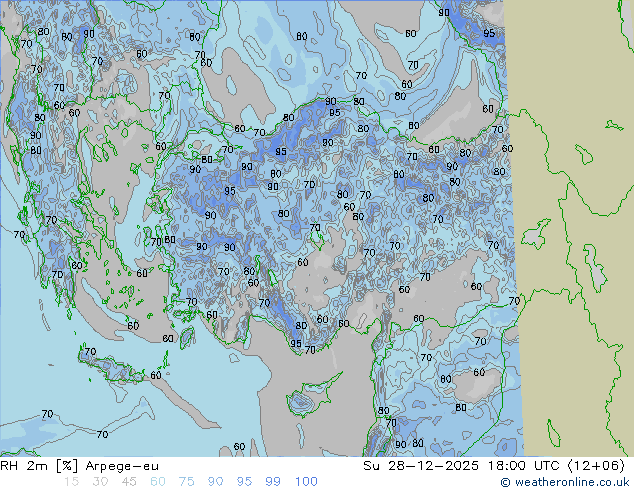The width and height of the screenshot is (634, 490).
Task: Click the island of Cyprus on the map
Action: pos(308,399)
